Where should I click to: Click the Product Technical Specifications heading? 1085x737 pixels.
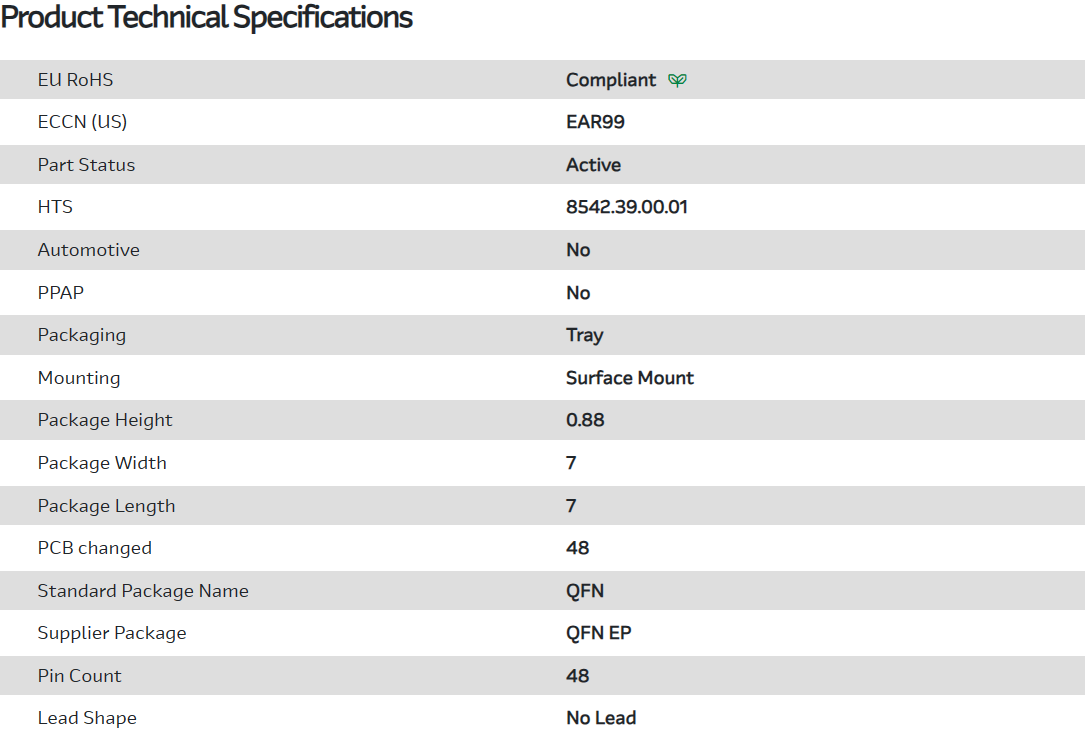(x=207, y=17)
